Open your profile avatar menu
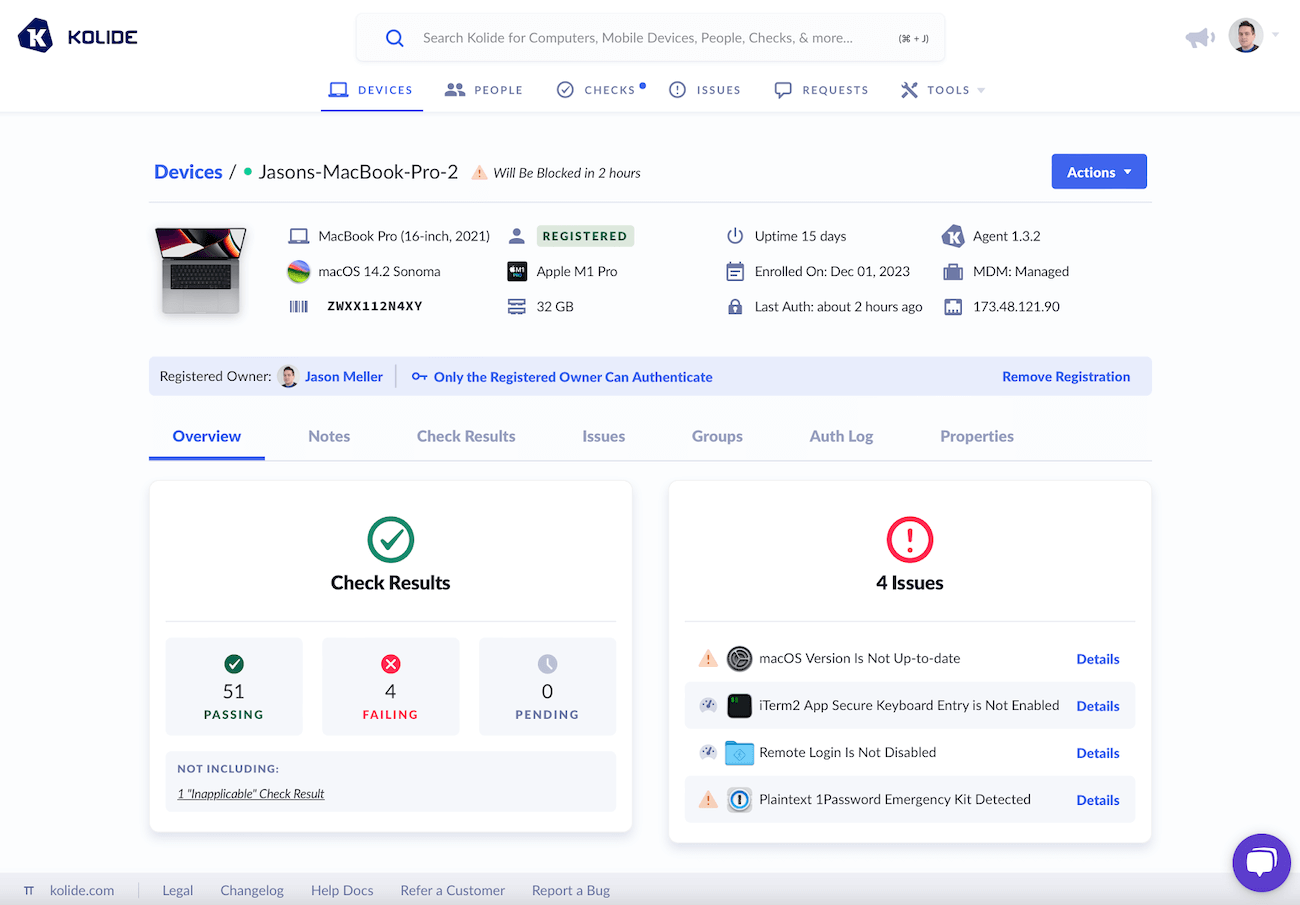 click(x=1245, y=35)
